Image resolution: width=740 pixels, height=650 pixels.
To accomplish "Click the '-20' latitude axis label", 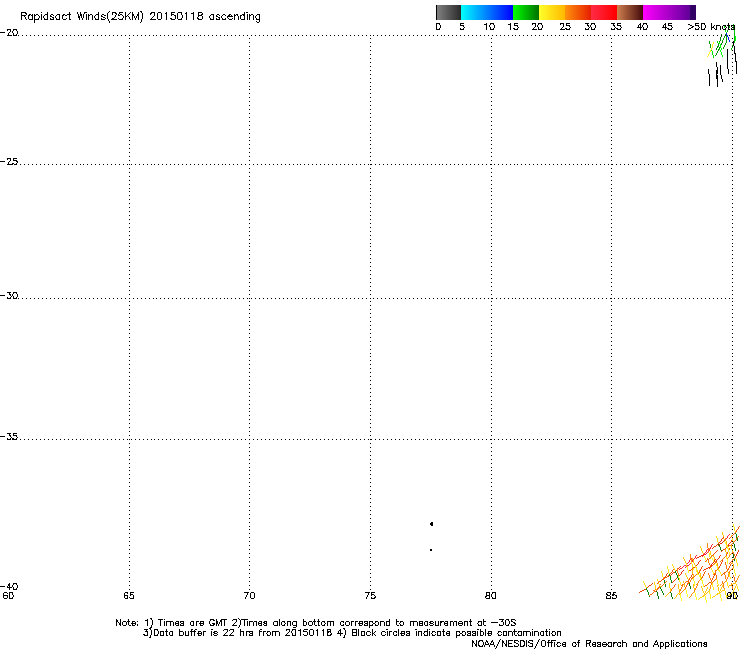I will [x=9, y=33].
